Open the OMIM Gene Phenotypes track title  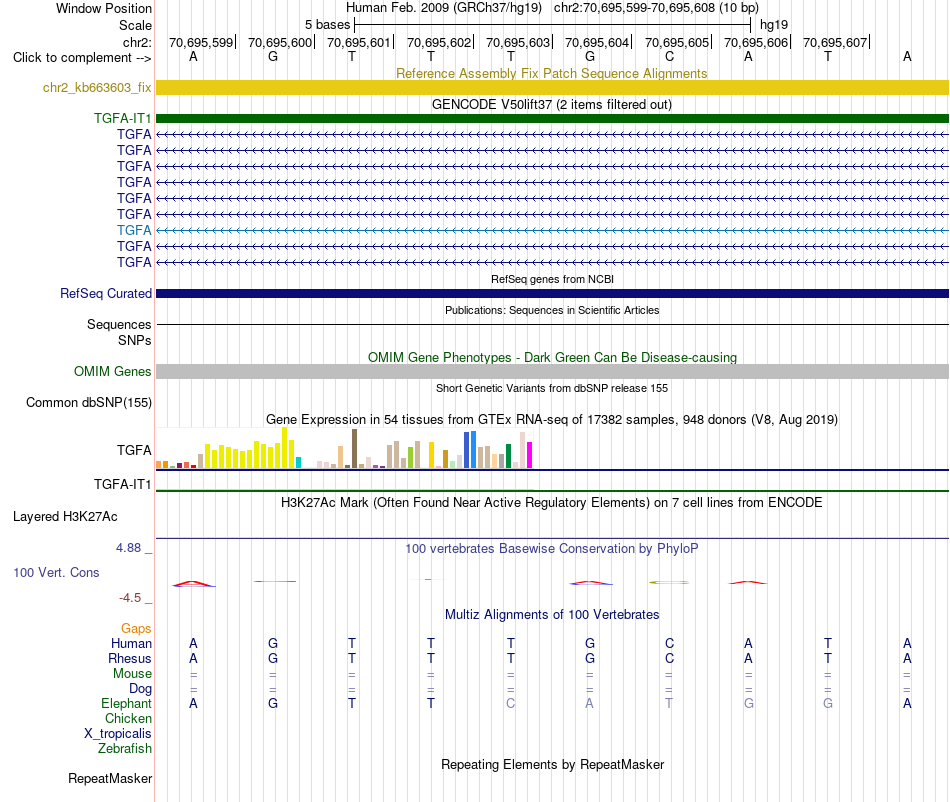pyautogui.click(x=552, y=357)
